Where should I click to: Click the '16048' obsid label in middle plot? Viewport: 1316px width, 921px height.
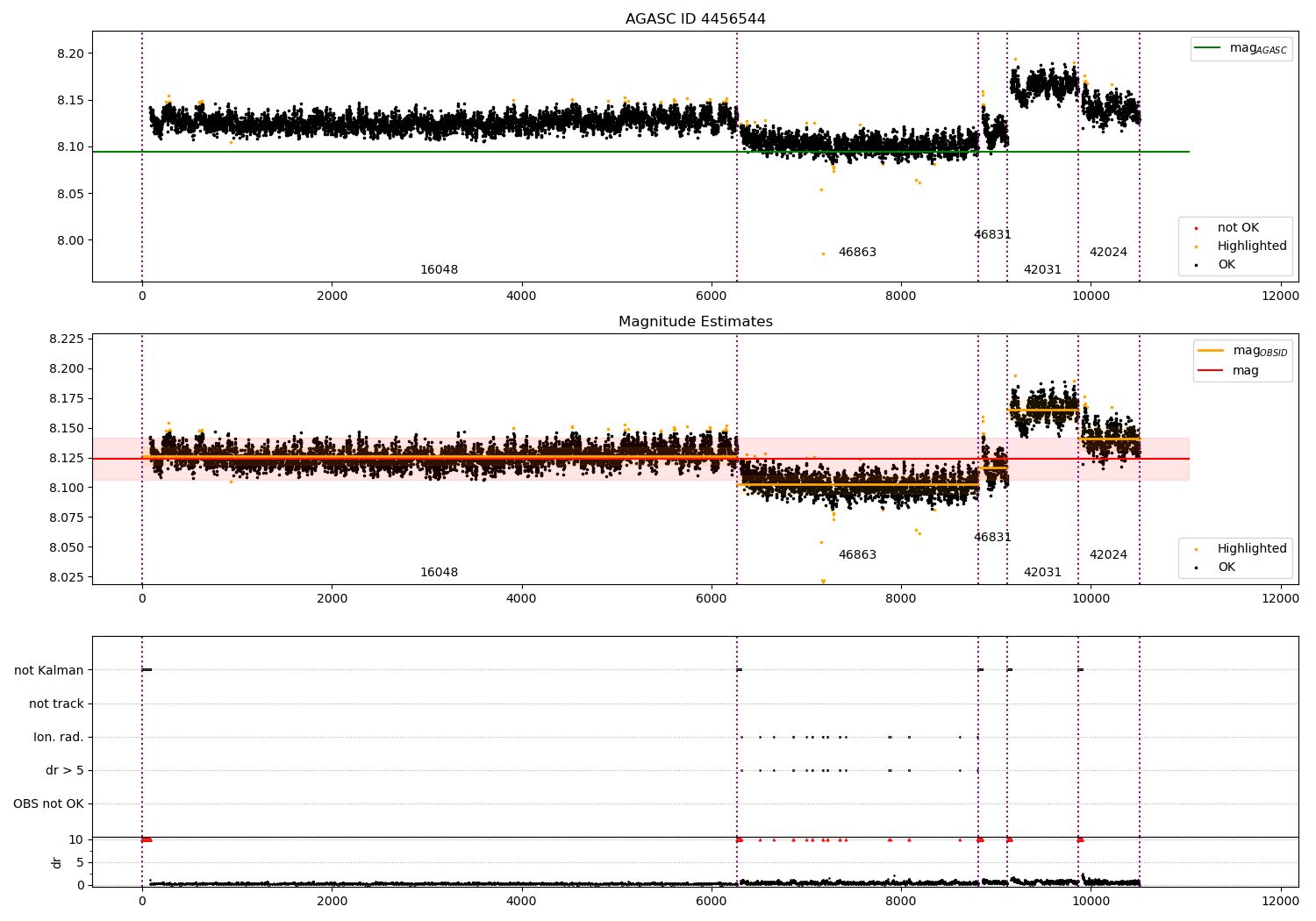439,572
